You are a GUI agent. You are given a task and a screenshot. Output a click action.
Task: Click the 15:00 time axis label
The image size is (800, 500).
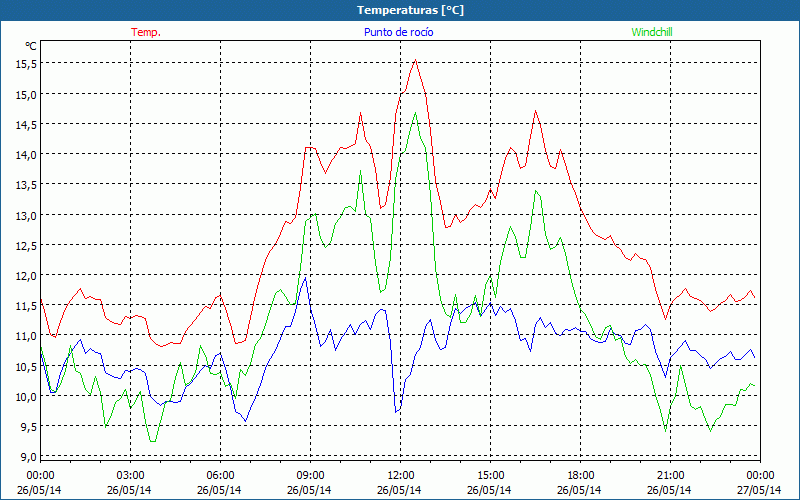click(490, 475)
